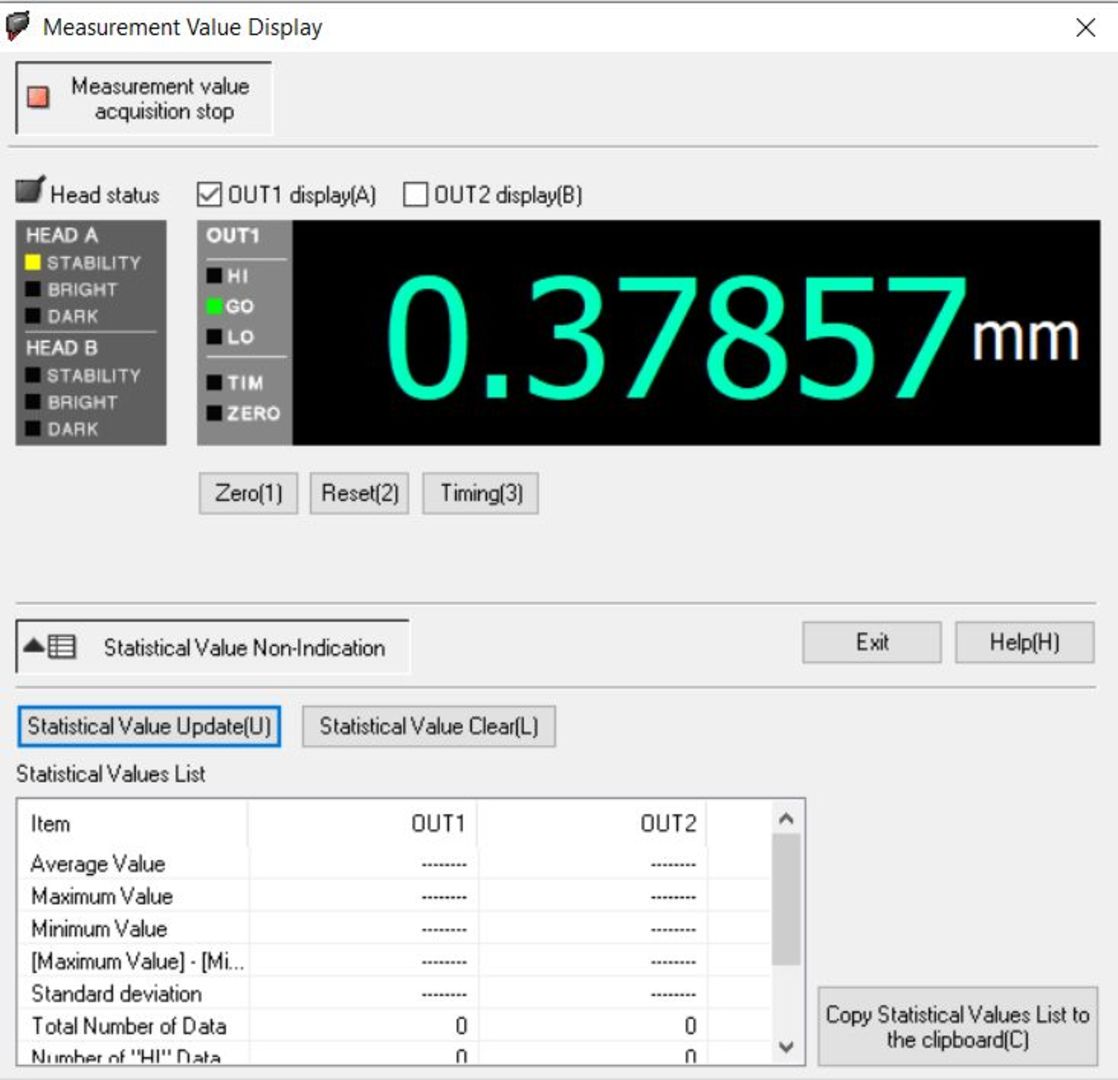Open Help(H)
This screenshot has height=1080, width=1118.
(1024, 642)
